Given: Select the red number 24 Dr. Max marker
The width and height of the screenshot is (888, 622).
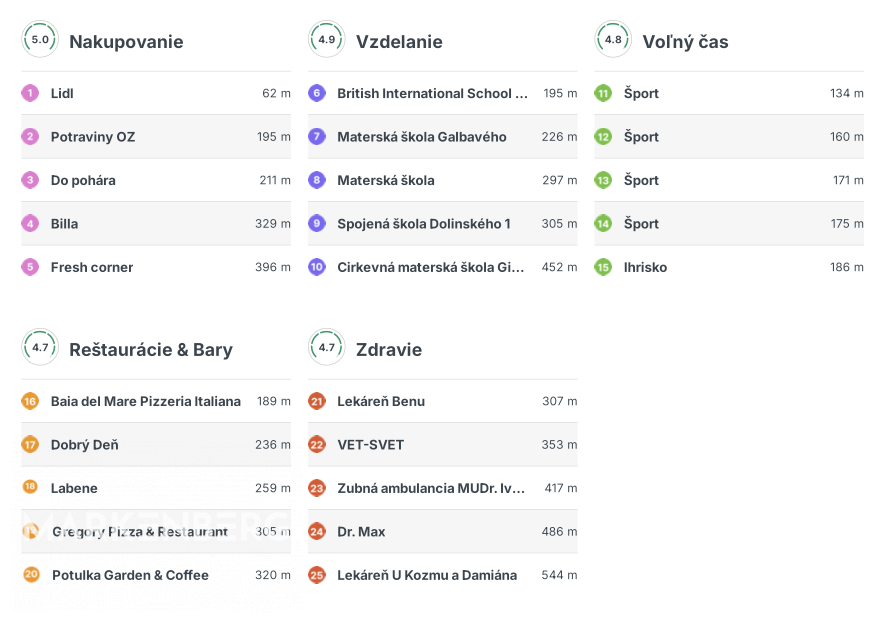Looking at the screenshot, I should tap(317, 532).
